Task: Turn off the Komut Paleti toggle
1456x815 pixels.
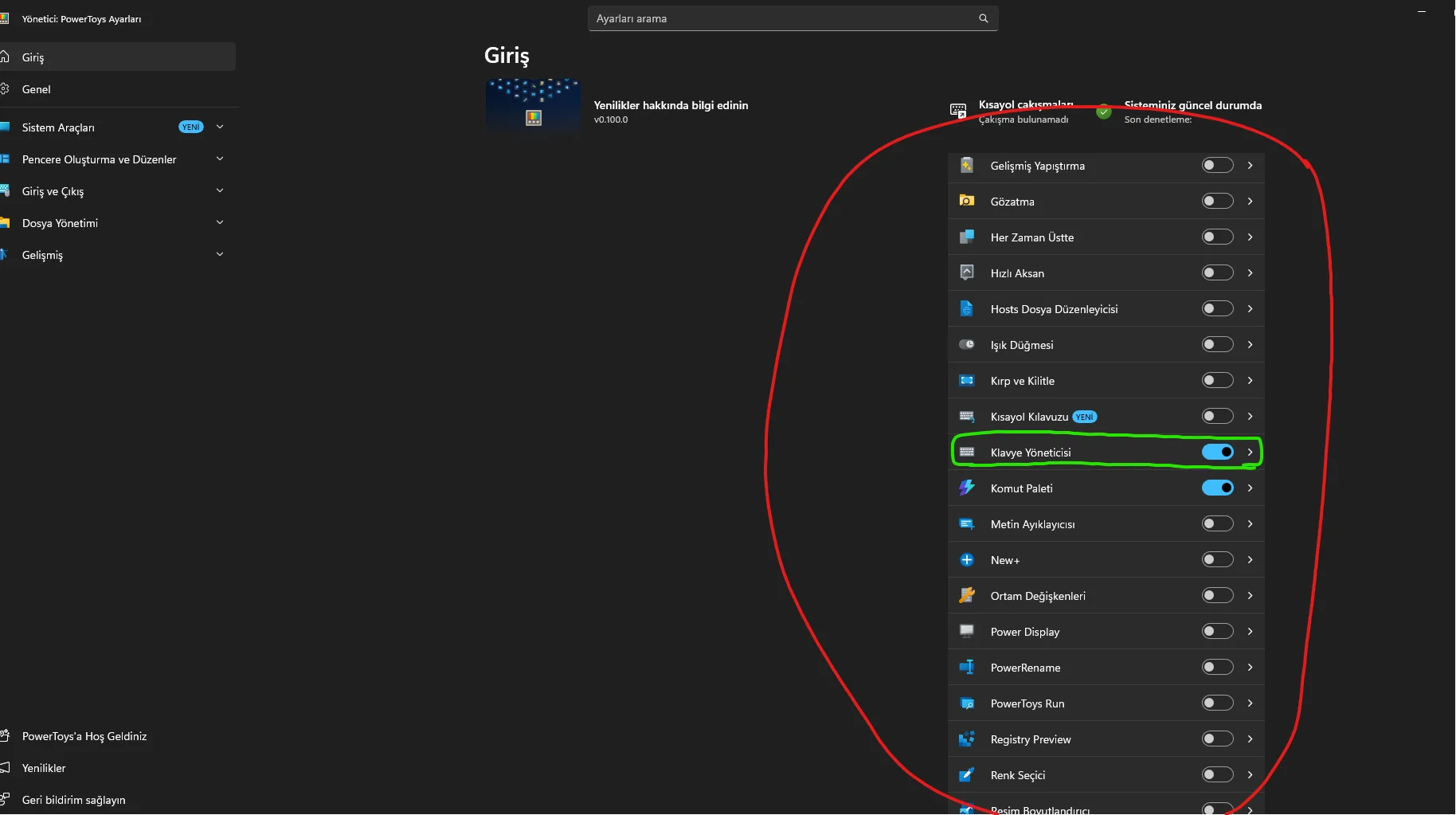Action: click(1217, 488)
